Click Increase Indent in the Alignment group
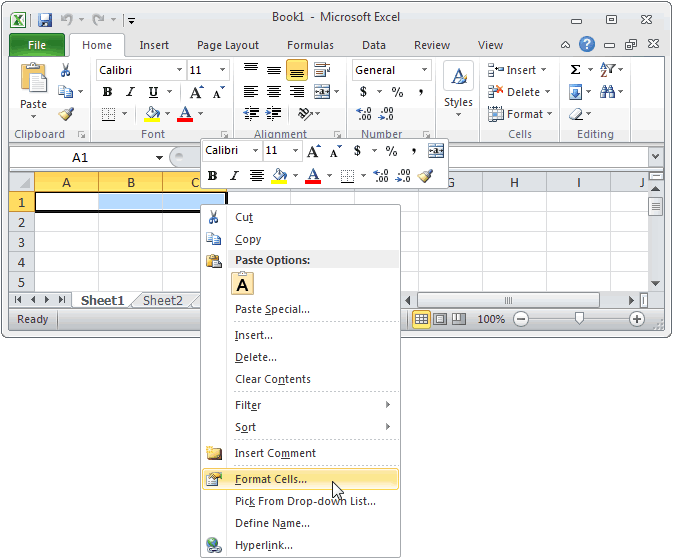Image resolution: width=673 pixels, height=560 pixels. [273, 114]
